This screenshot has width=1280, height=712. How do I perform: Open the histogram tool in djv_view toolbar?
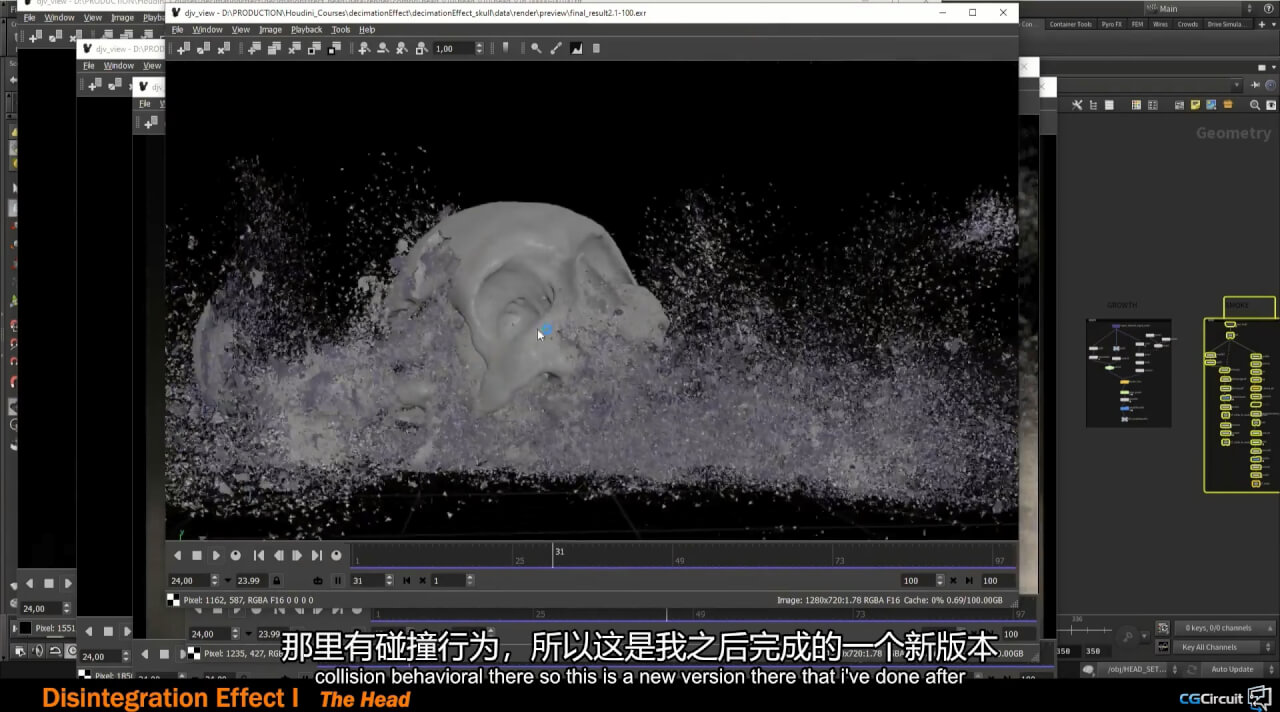[576, 48]
